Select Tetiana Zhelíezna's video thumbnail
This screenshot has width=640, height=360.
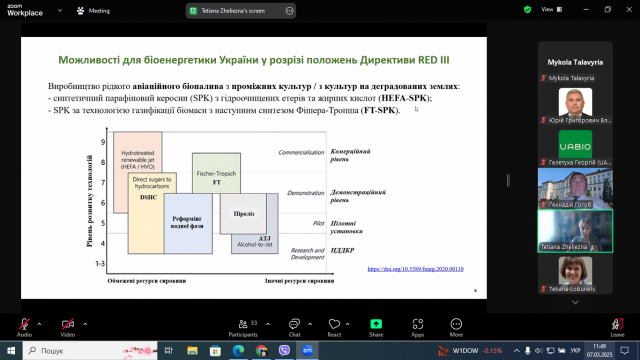575,231
